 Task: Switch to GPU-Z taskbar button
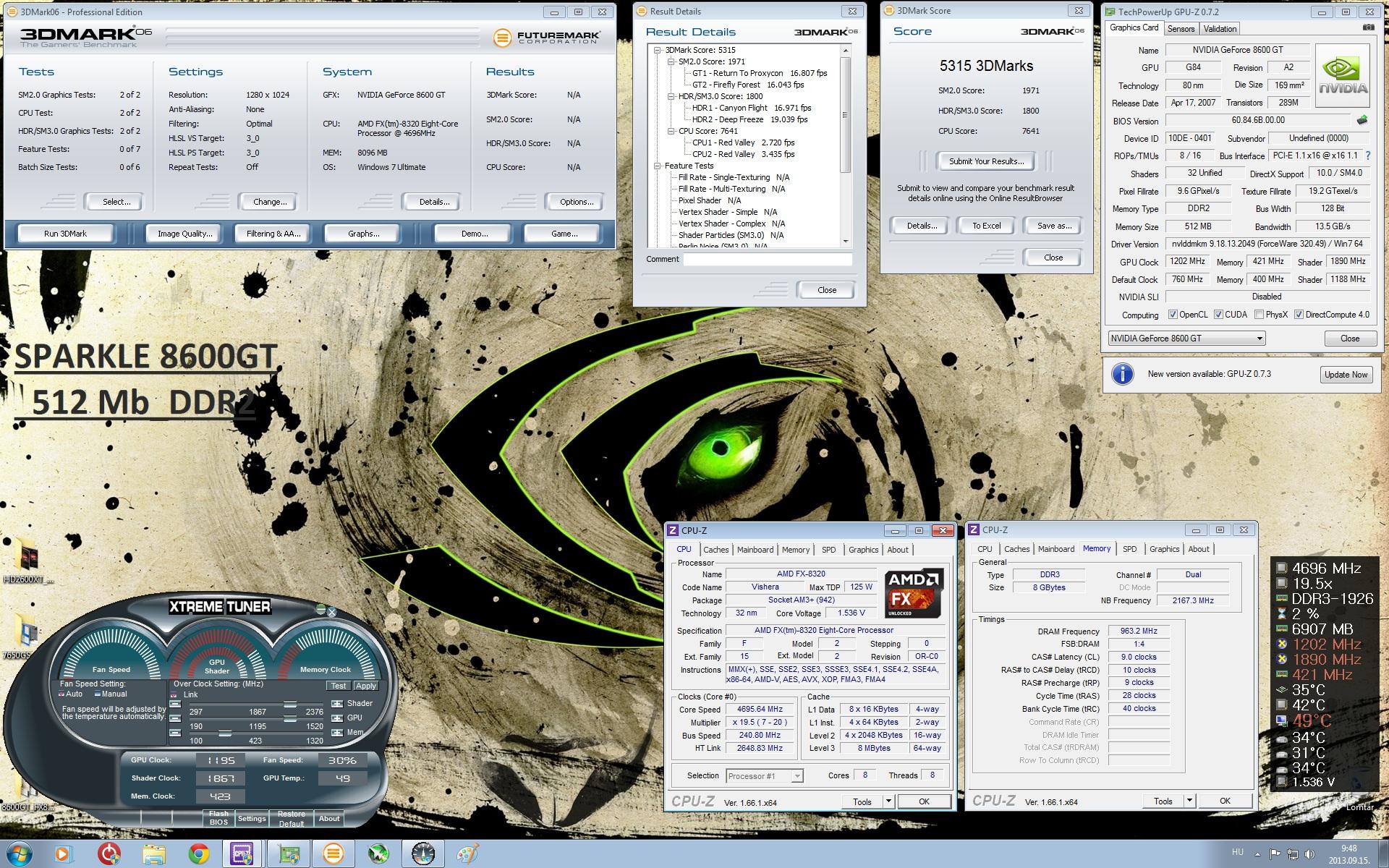pyautogui.click(x=289, y=854)
